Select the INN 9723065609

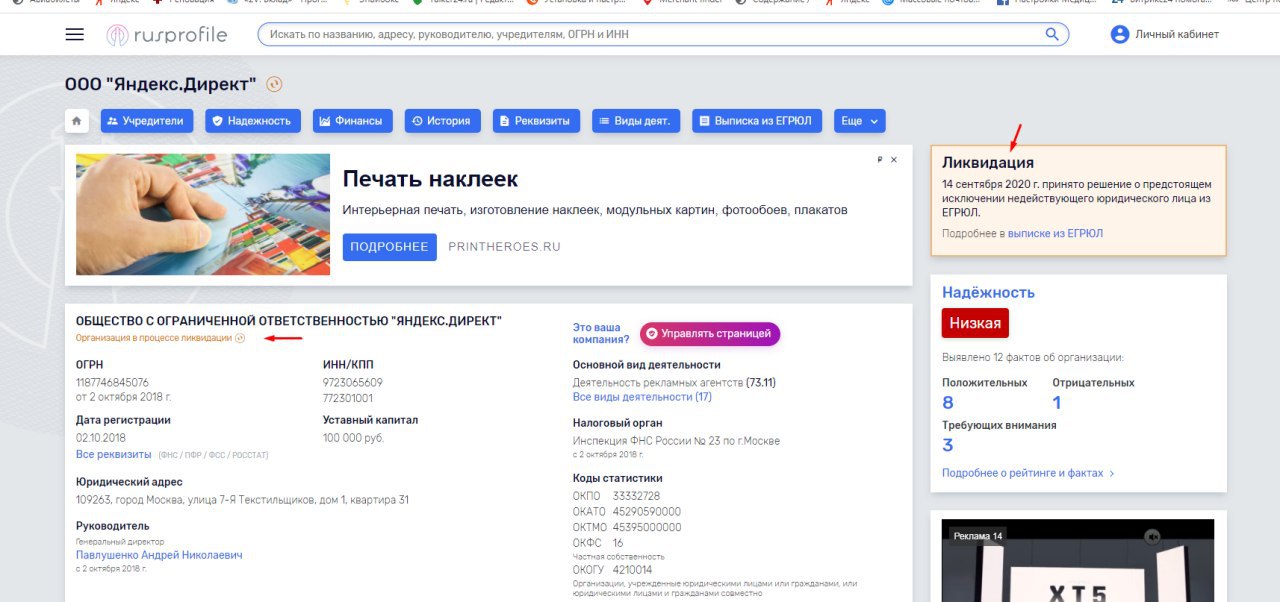[x=352, y=383]
